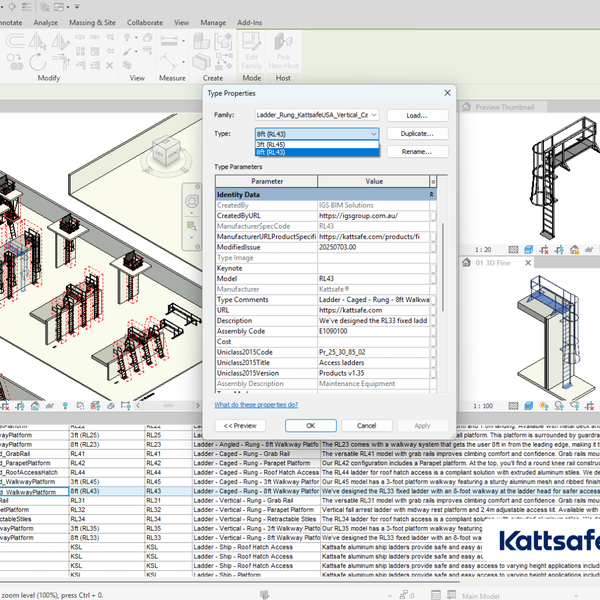The width and height of the screenshot is (600, 600).
Task: Click the Delete X icon in Modify panel
Action: pos(110,65)
